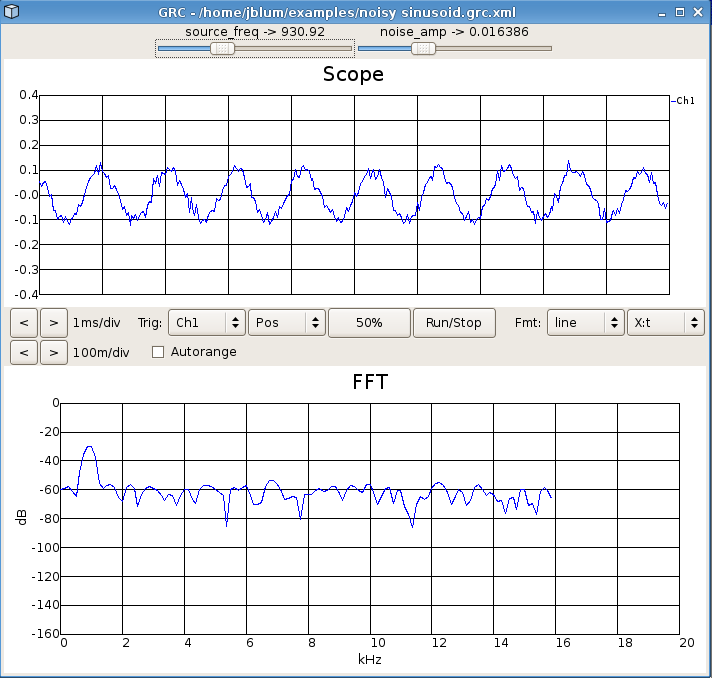
Task: Click the 50% trigger level button
Action: pos(369,323)
